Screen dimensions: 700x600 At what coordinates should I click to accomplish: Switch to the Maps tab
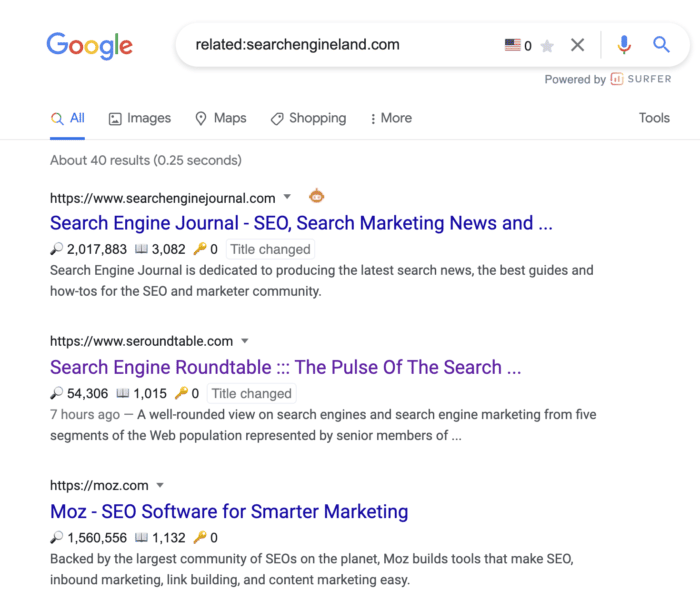220,118
